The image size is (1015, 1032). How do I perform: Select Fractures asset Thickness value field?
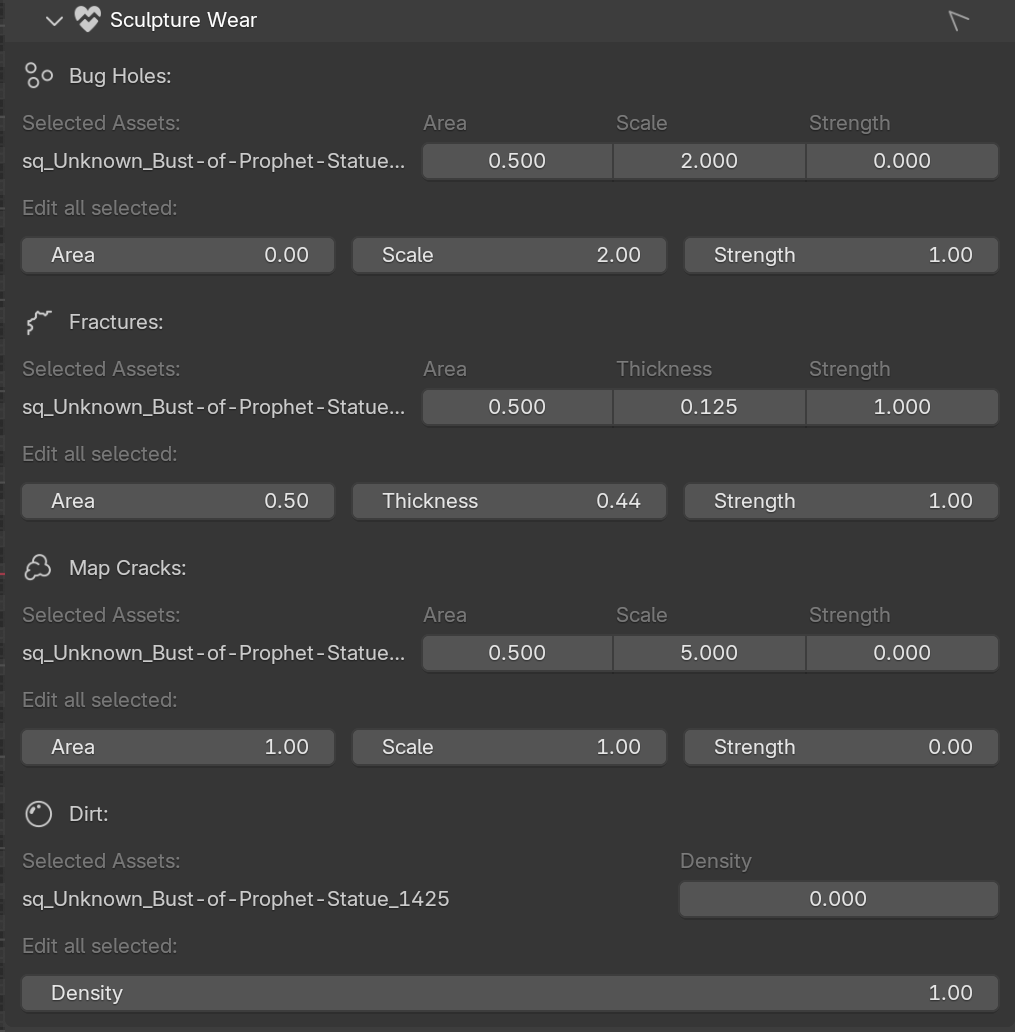(709, 407)
